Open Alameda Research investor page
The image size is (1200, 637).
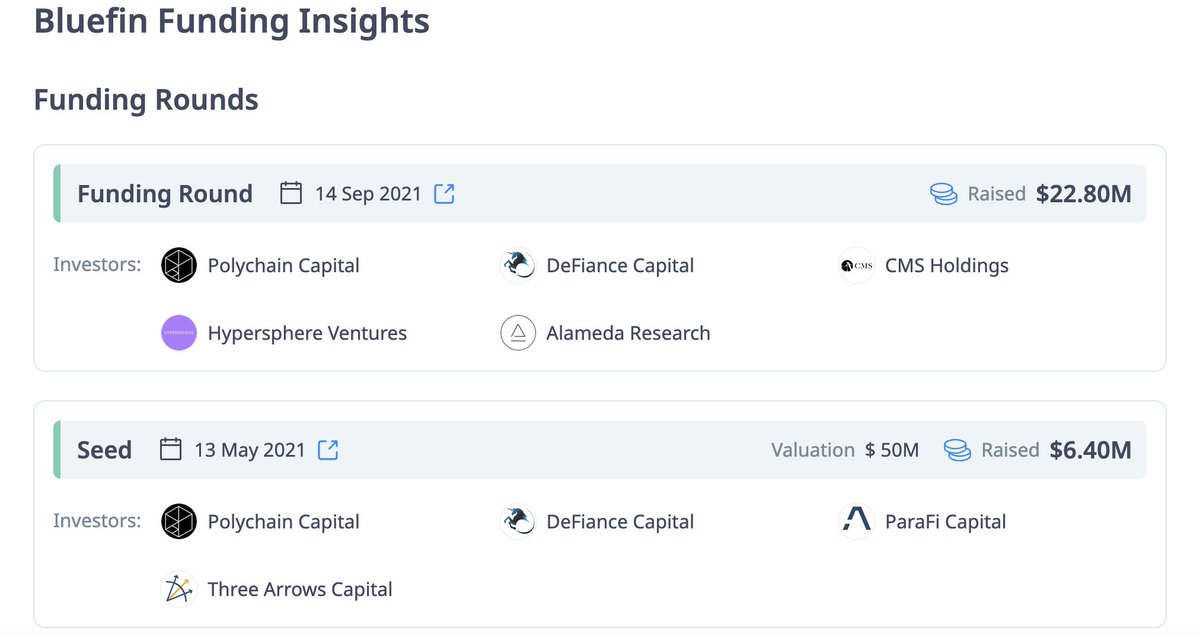click(628, 333)
